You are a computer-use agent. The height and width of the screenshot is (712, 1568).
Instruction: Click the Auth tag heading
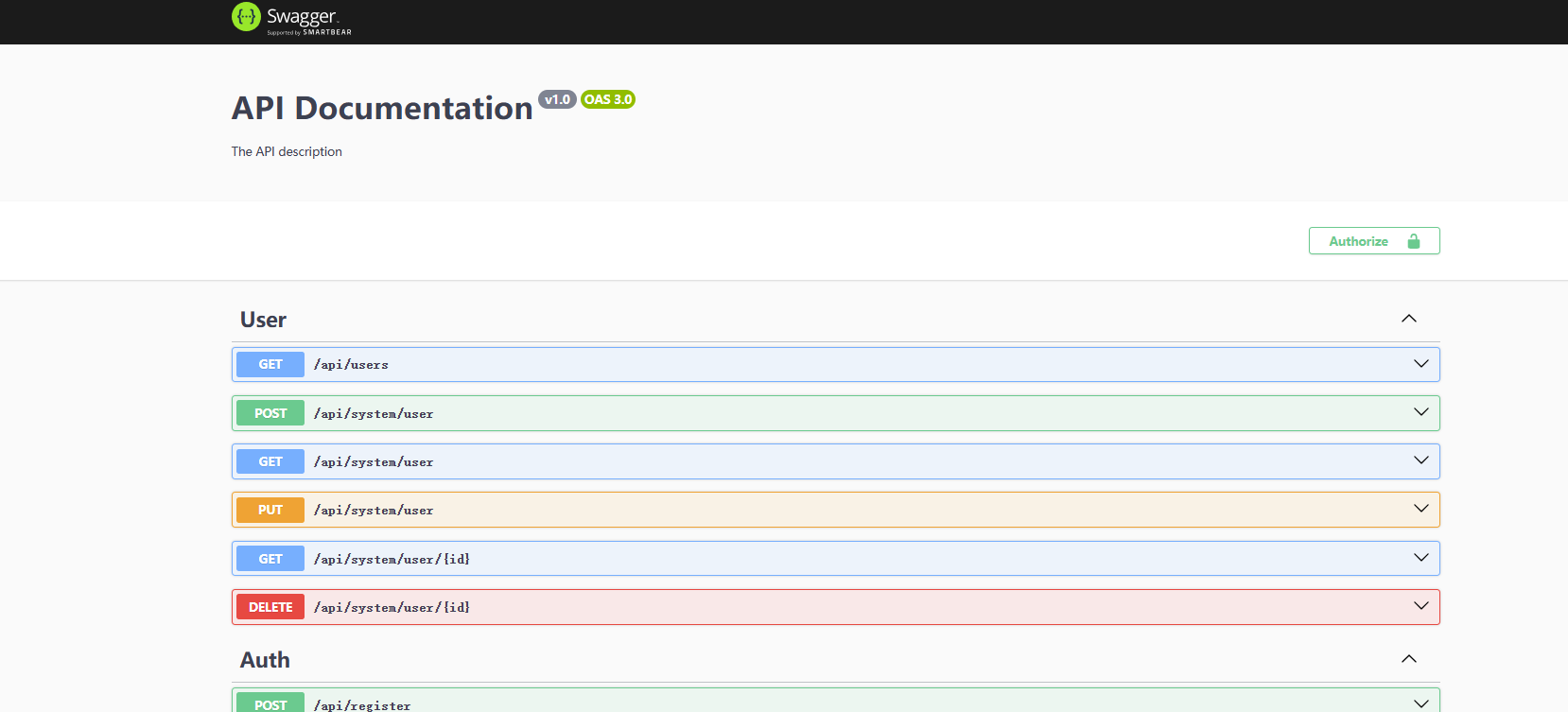coord(265,660)
